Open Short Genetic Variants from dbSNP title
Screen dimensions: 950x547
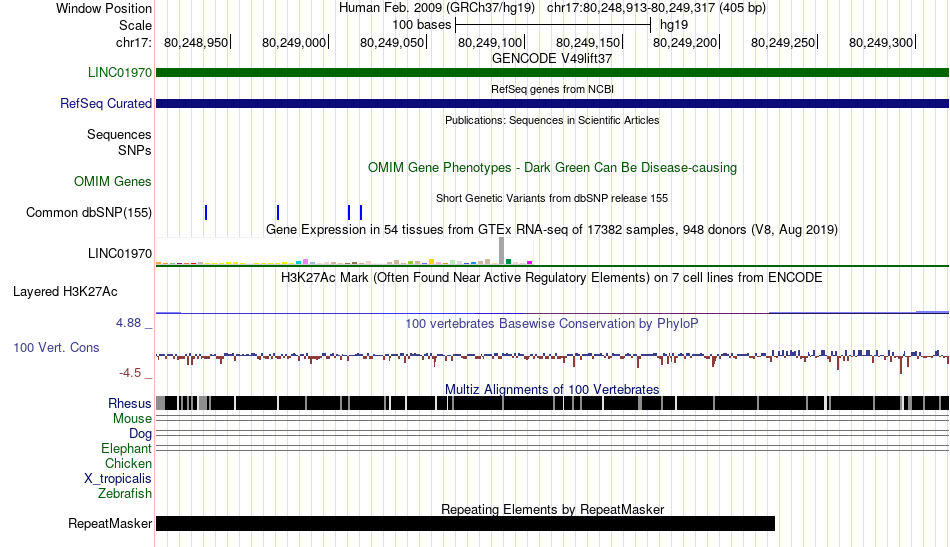(x=551, y=198)
